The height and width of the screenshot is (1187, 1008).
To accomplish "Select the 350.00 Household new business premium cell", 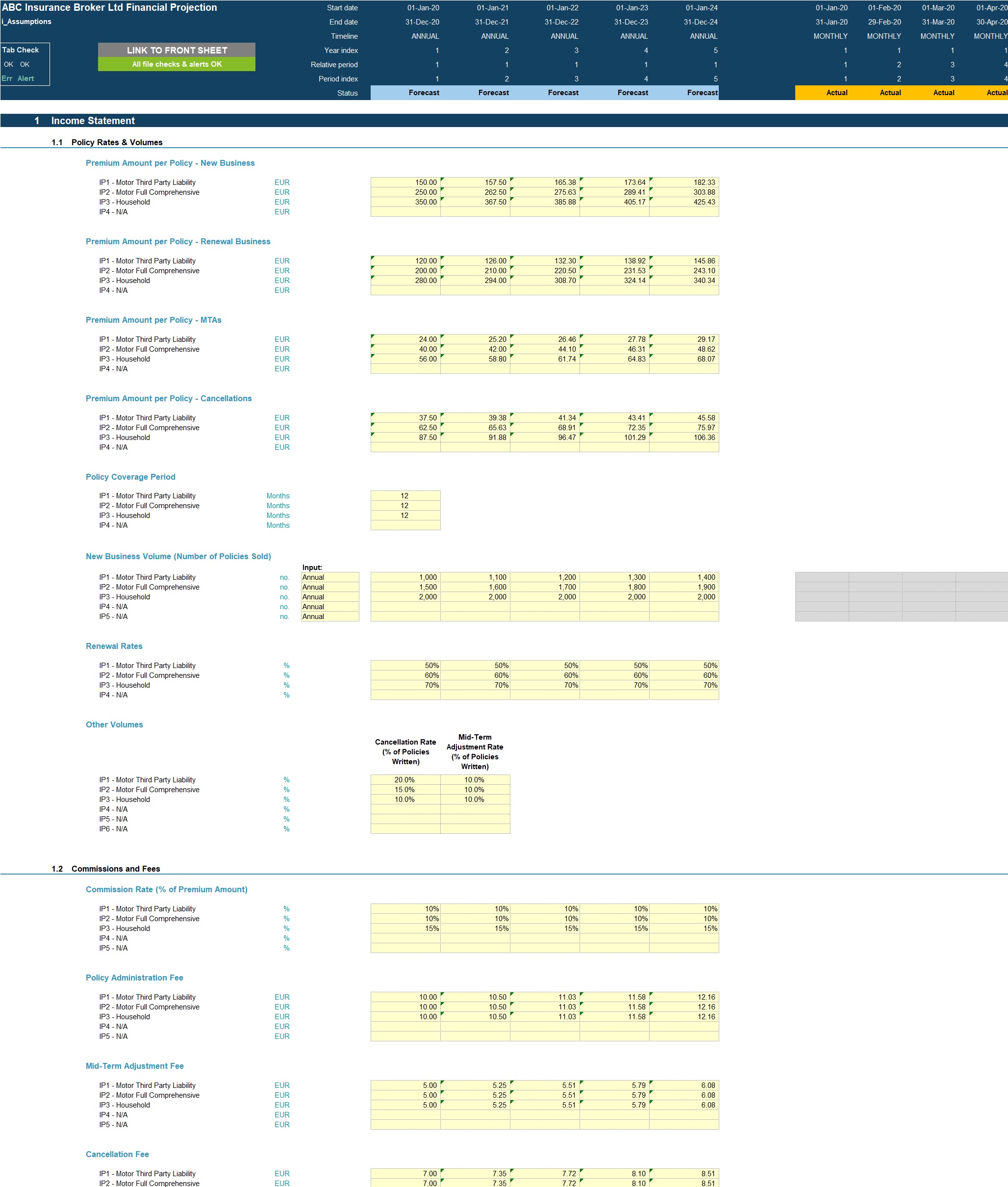I will point(405,202).
